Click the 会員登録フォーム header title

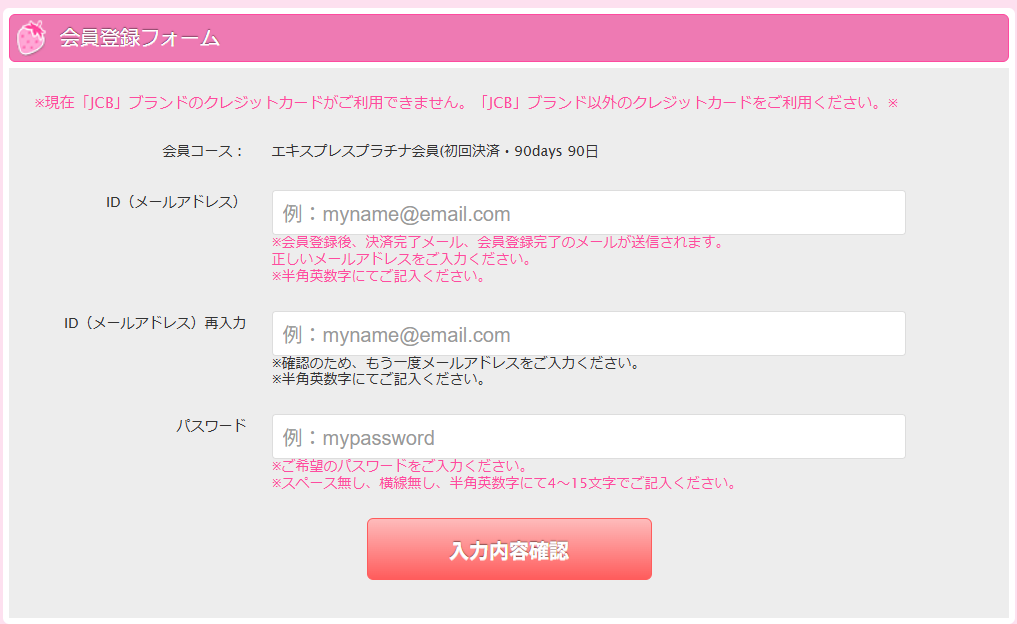139,38
